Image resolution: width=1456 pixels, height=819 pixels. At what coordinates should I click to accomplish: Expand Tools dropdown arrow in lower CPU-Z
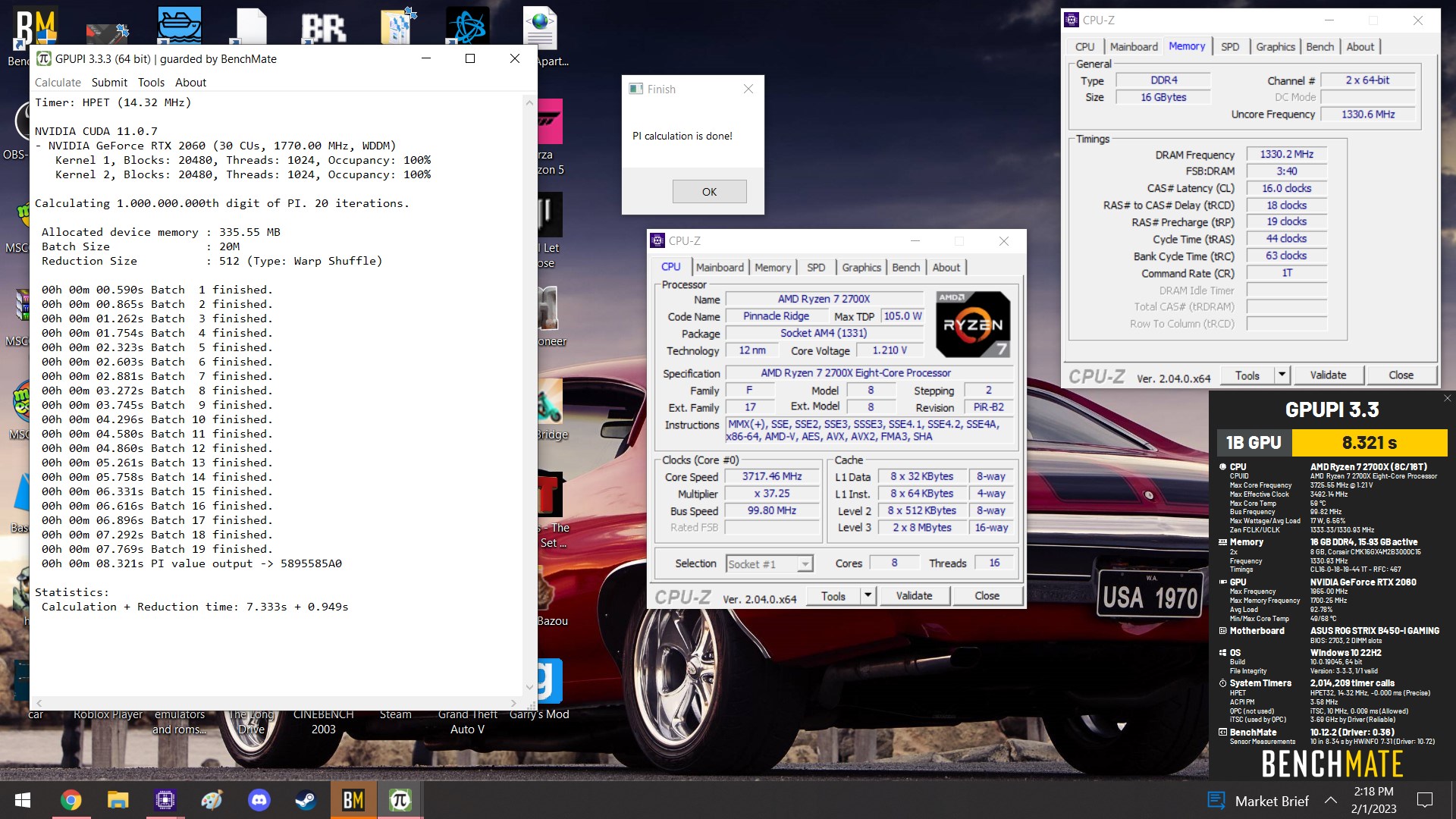[x=868, y=595]
